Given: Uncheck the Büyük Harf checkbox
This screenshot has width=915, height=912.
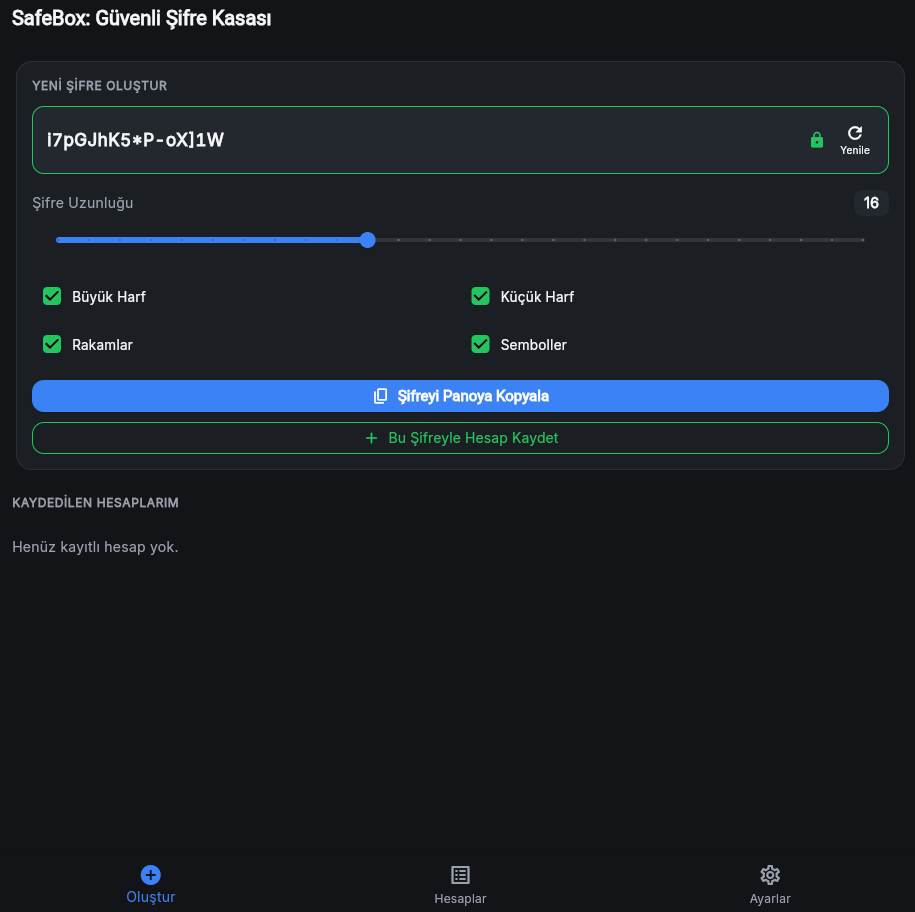Looking at the screenshot, I should click(x=52, y=296).
